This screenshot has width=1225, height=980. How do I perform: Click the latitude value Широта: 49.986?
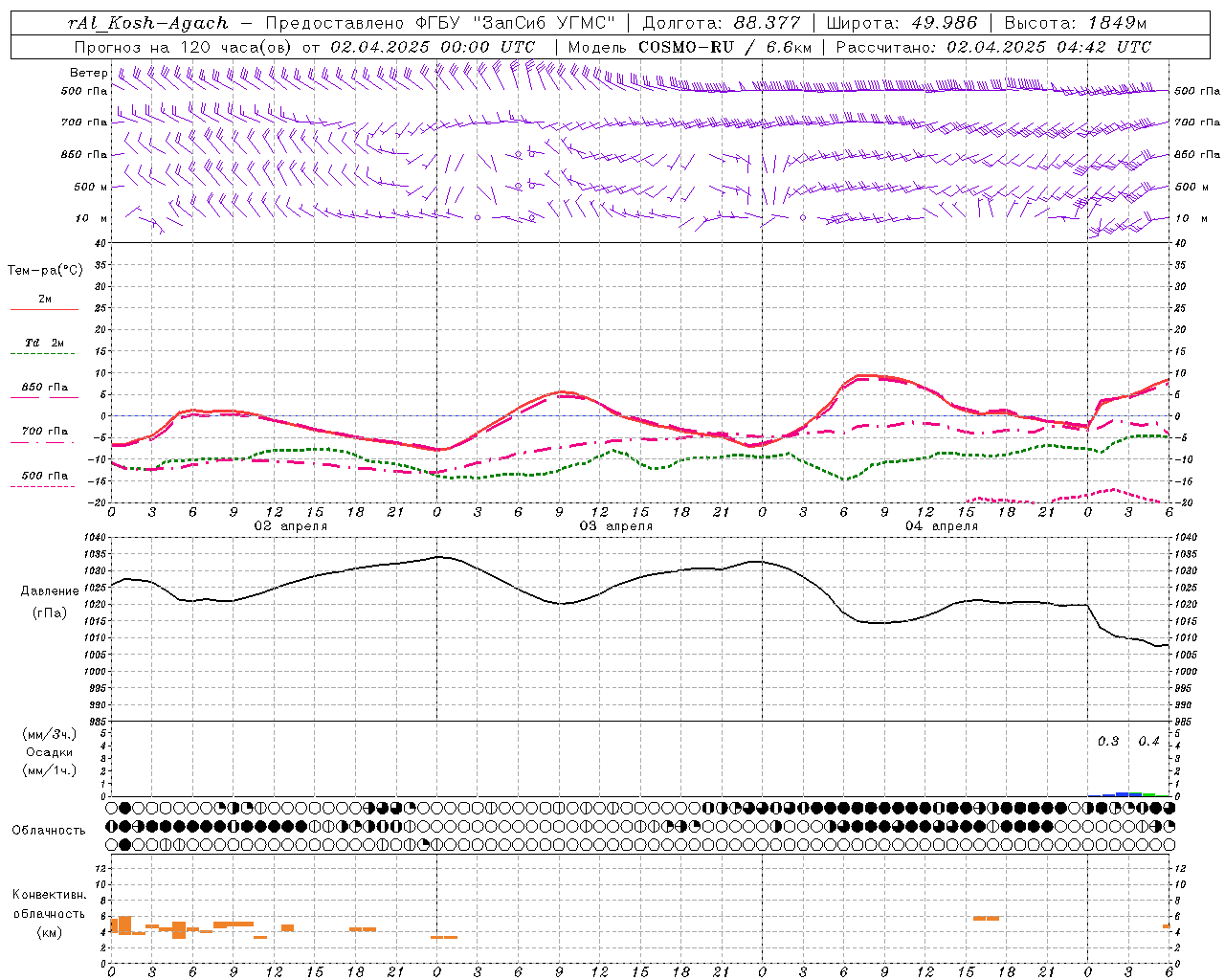point(902,23)
